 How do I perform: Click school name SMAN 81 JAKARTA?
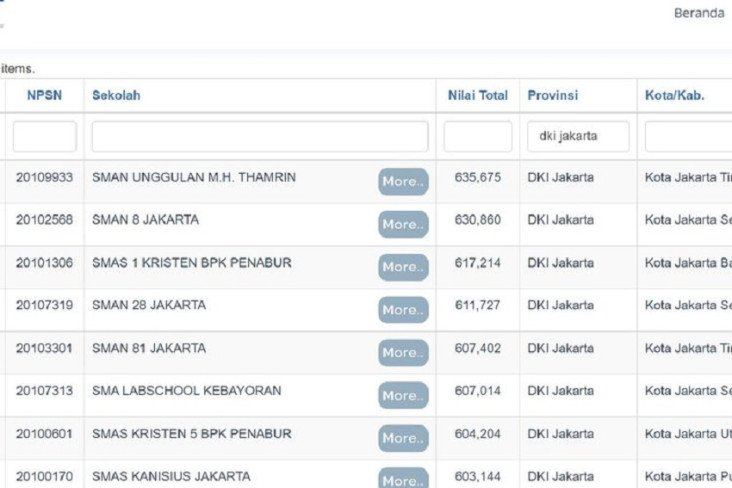(x=149, y=348)
